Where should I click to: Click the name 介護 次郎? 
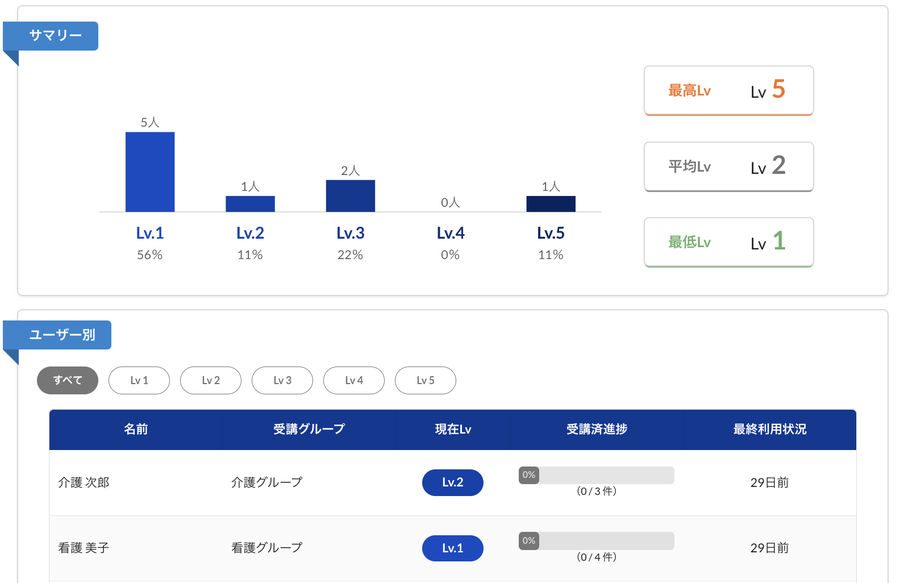[x=84, y=483]
